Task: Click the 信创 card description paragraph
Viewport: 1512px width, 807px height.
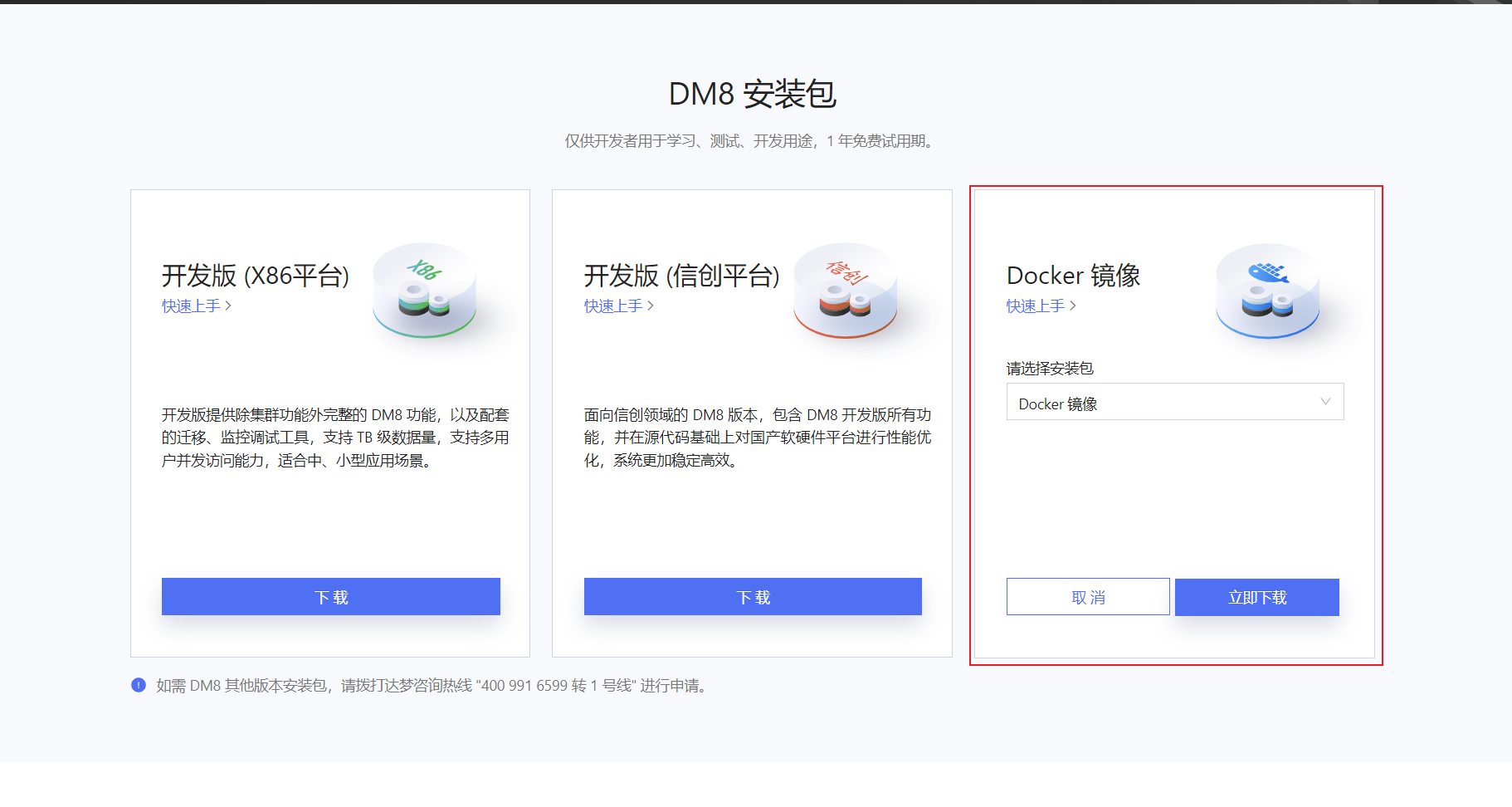Action: [758, 438]
